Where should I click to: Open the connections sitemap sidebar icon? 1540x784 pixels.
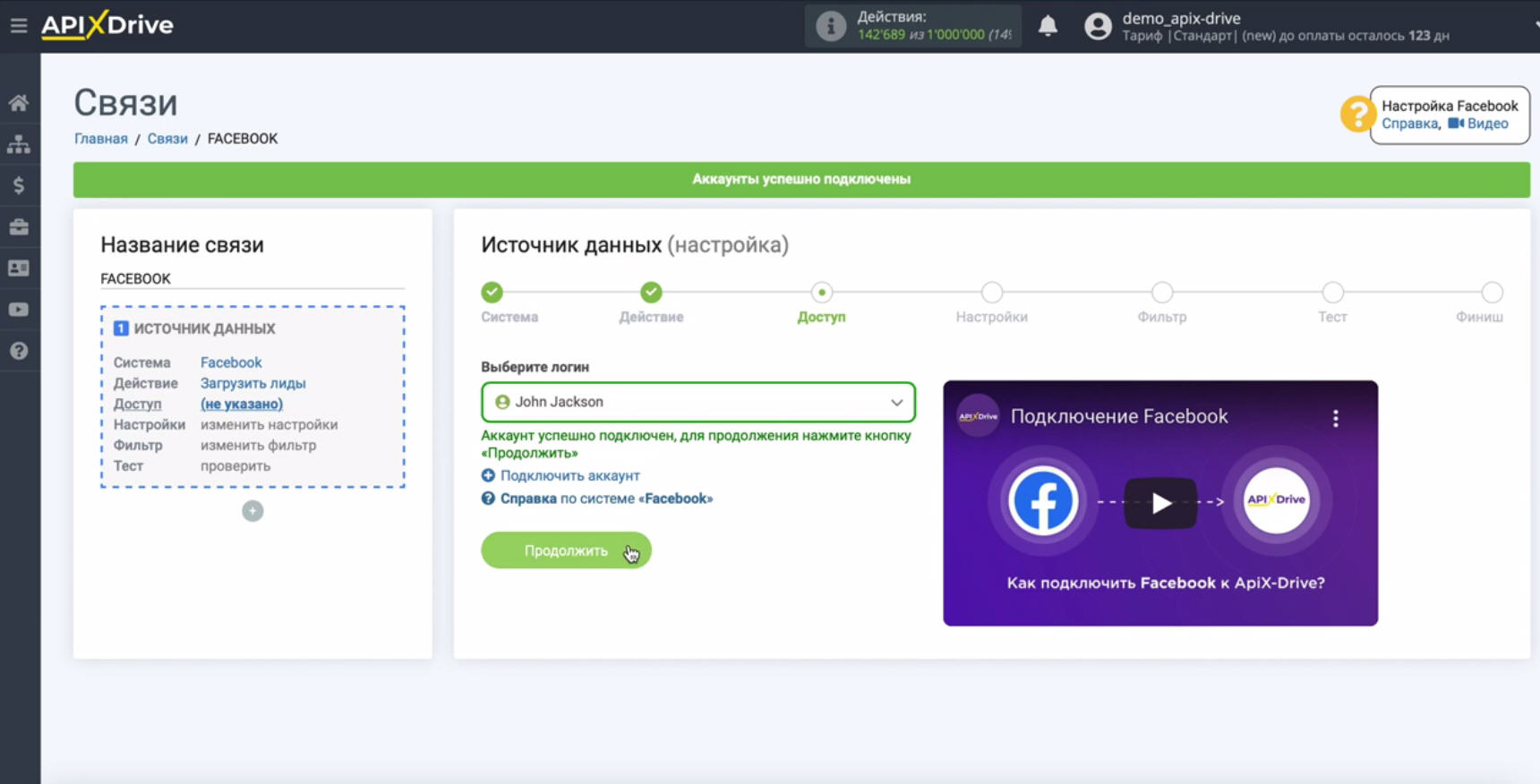[19, 144]
